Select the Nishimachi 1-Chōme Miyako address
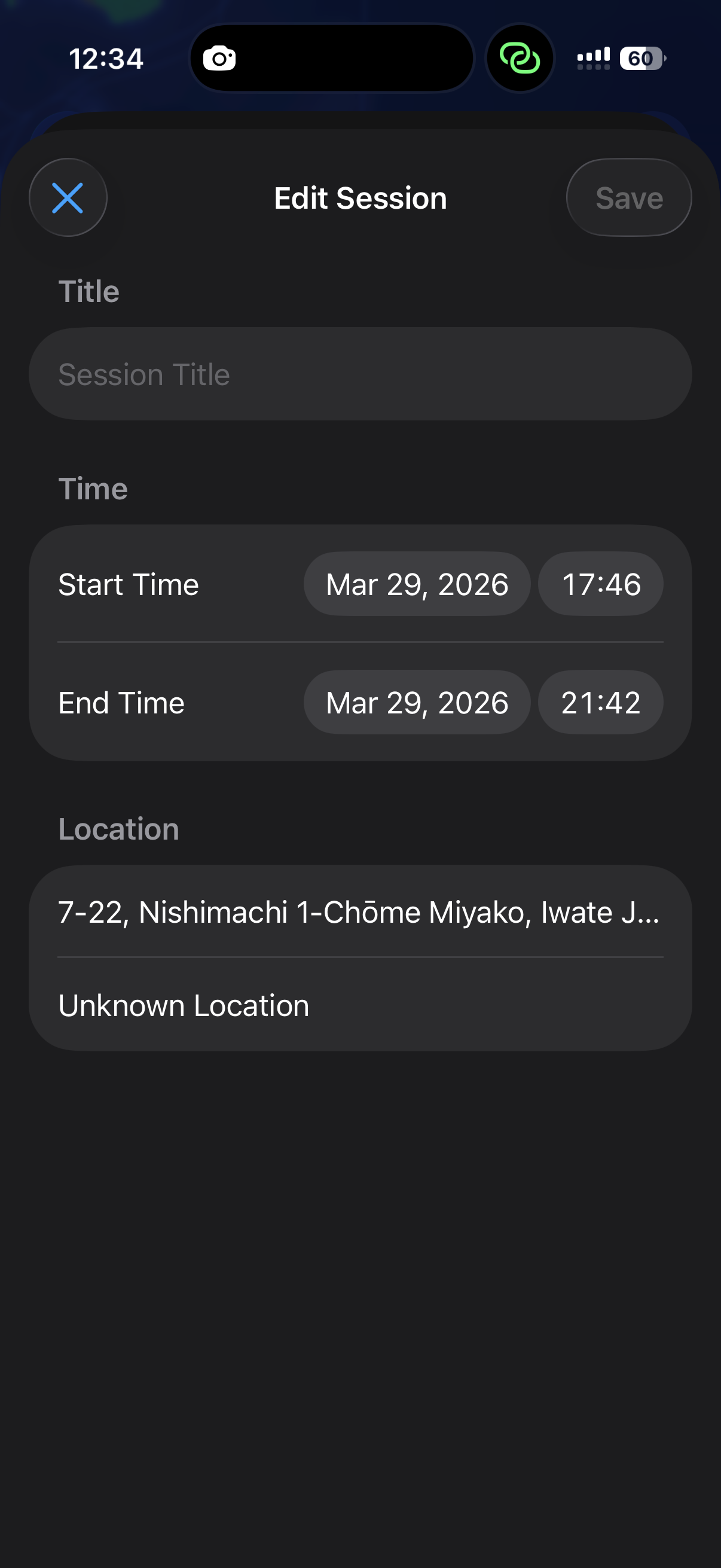 click(359, 912)
